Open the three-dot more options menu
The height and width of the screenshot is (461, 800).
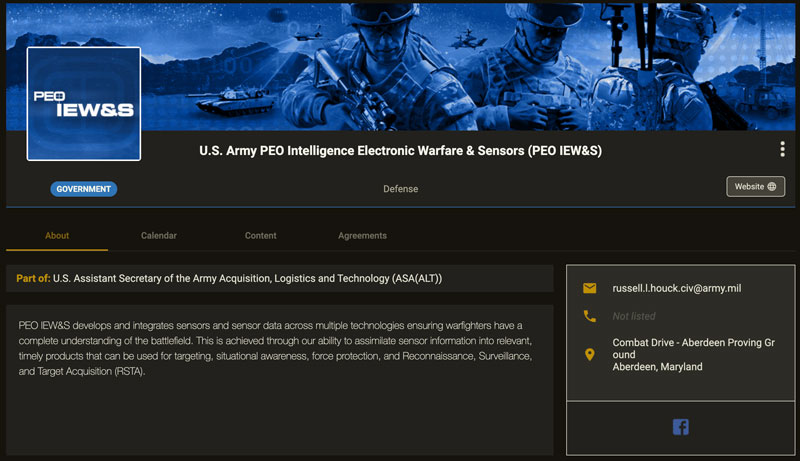point(782,149)
